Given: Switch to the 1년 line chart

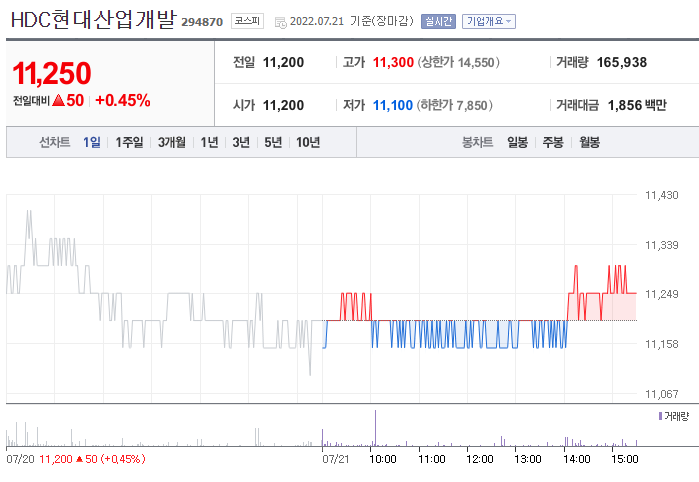Looking at the screenshot, I should tap(209, 142).
